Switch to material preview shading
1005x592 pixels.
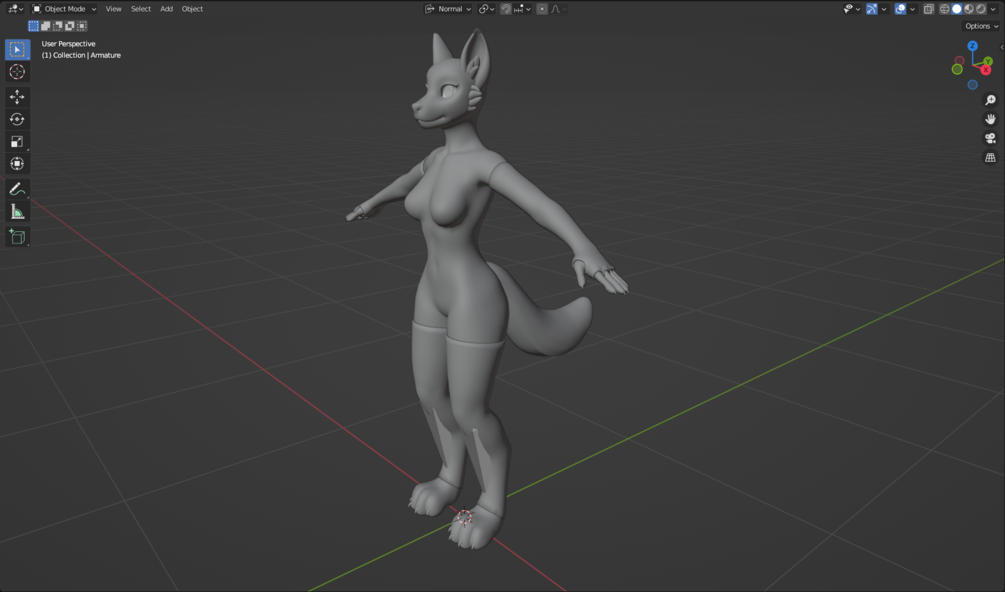click(x=969, y=9)
